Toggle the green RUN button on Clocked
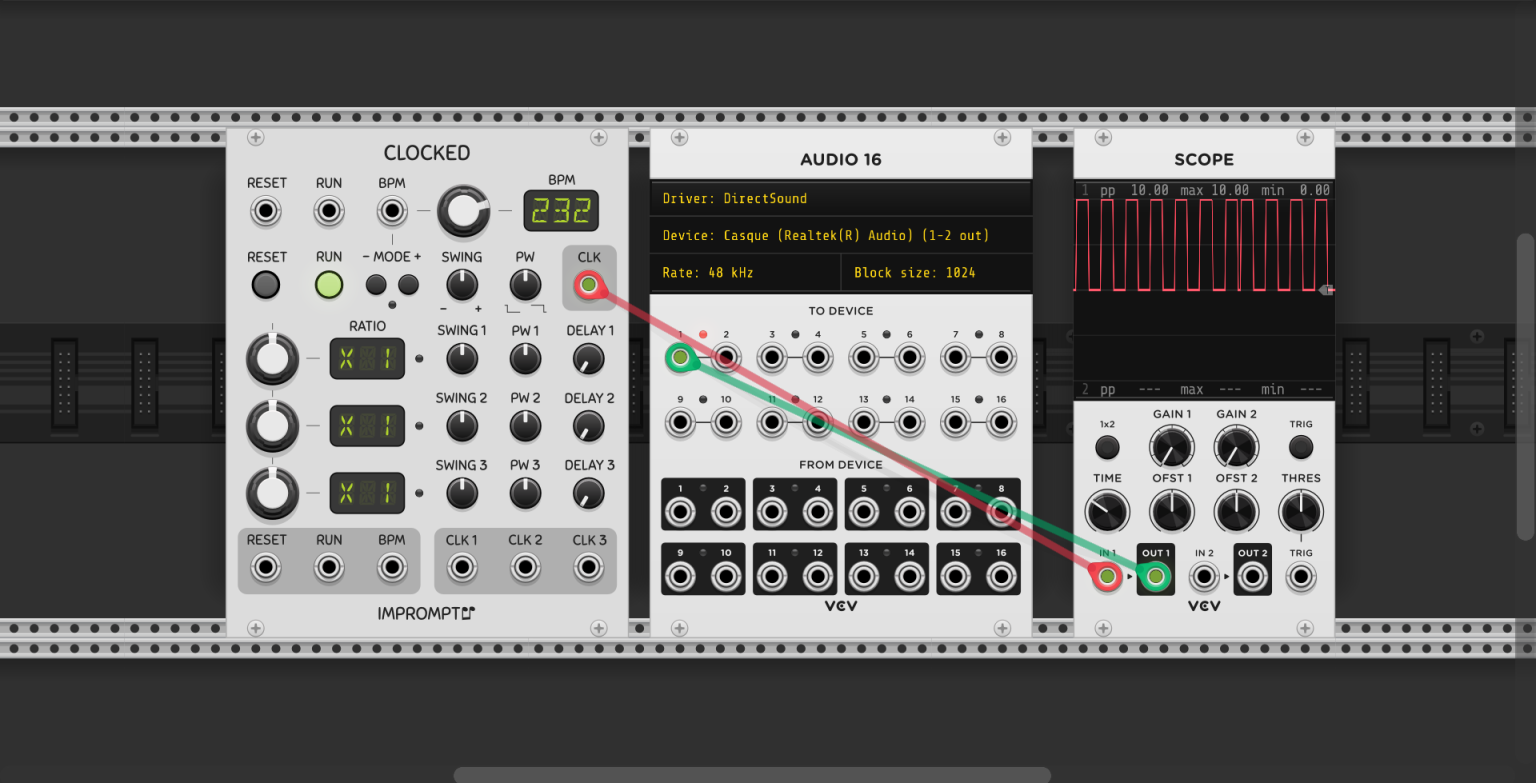Screen dimensions: 1536x783 pyautogui.click(x=329, y=285)
